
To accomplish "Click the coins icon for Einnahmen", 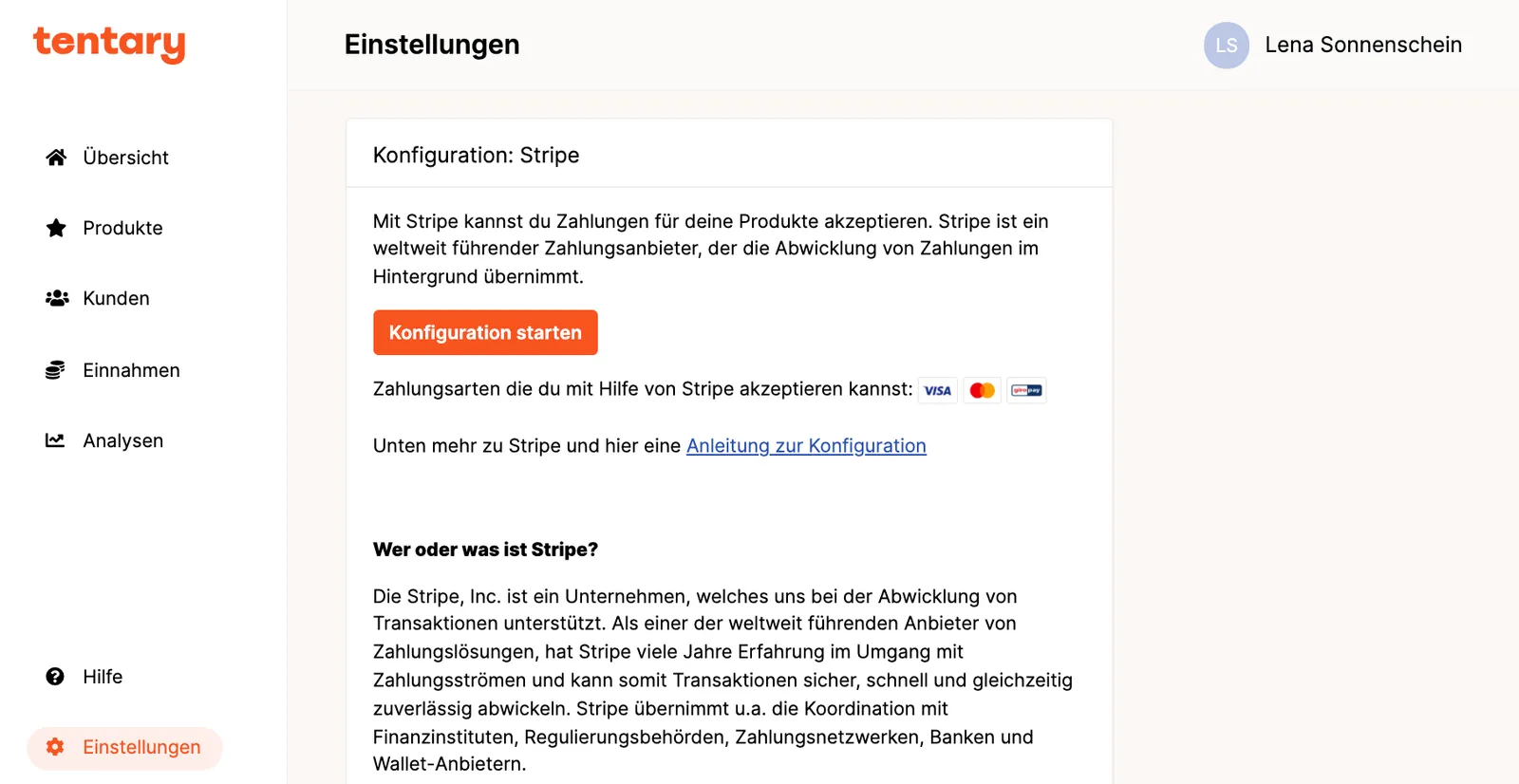I will click(x=55, y=370).
